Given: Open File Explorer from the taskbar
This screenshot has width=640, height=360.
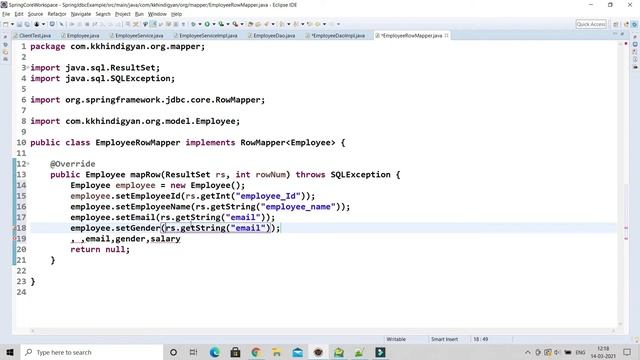Looking at the screenshot, I should 277,352.
